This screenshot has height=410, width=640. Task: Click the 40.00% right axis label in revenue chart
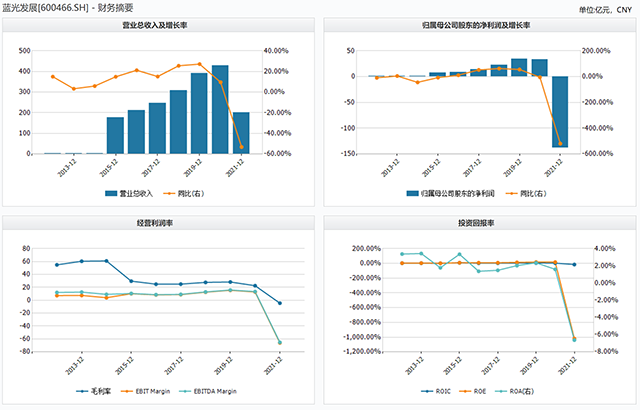pyautogui.click(x=276, y=51)
